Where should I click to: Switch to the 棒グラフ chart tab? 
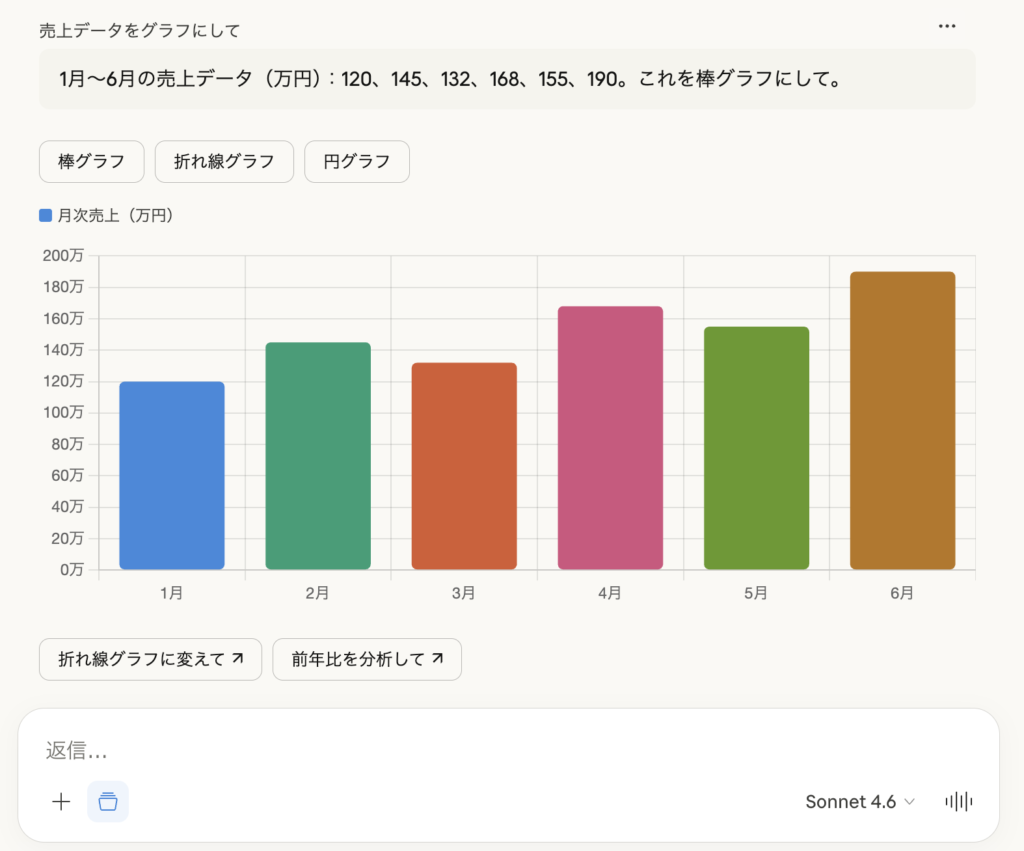pyautogui.click(x=92, y=162)
